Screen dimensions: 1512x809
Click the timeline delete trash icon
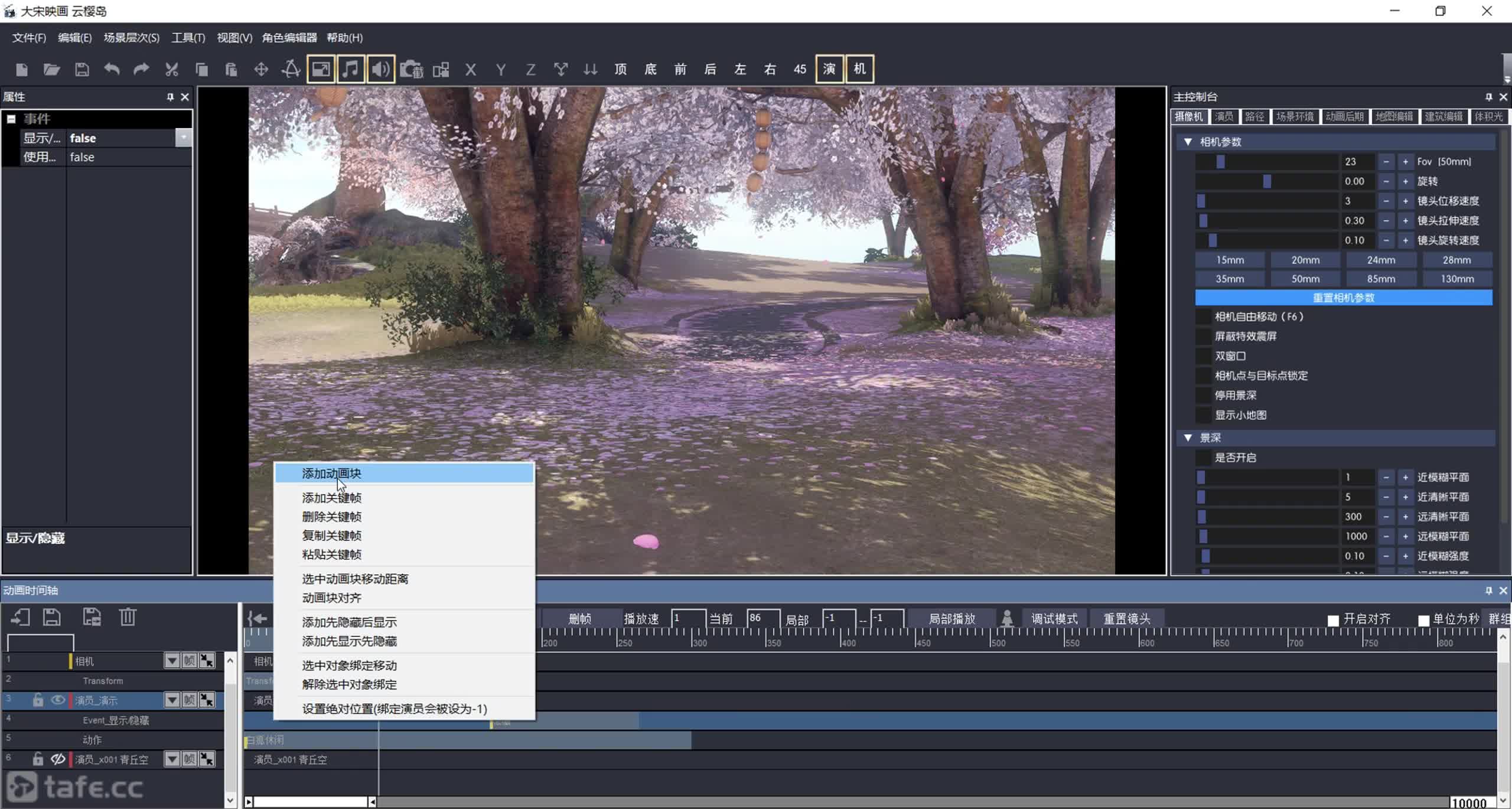128,617
